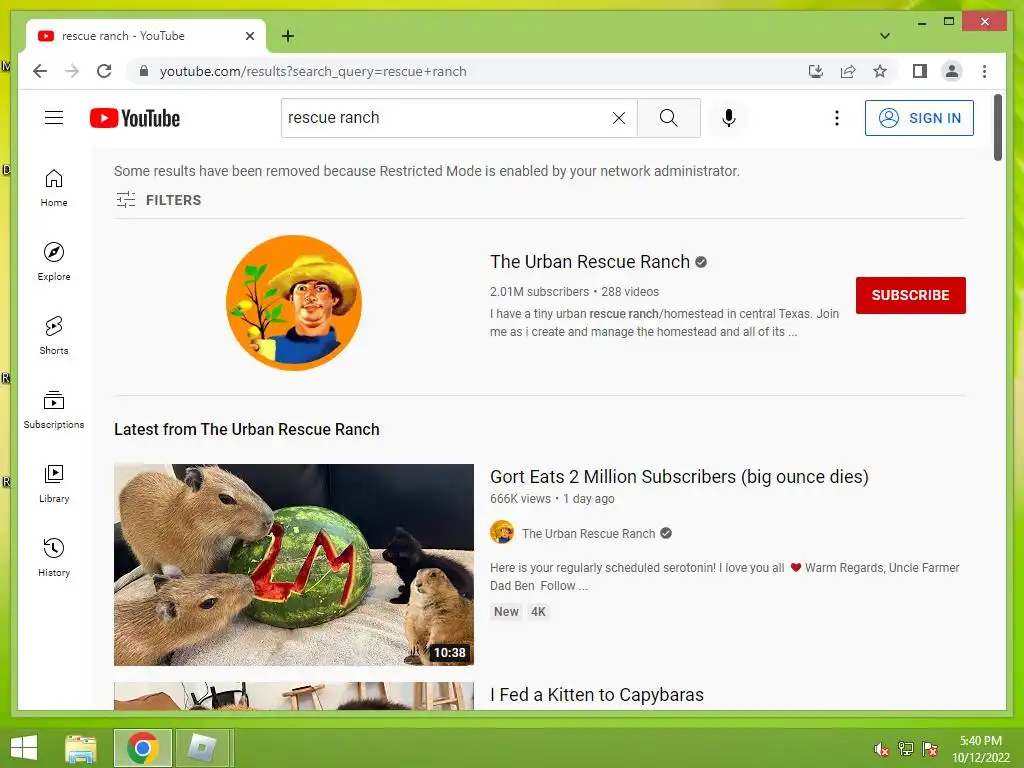1024x768 pixels.
Task: Subscribe to The Urban Rescue Ranch
Action: click(910, 295)
